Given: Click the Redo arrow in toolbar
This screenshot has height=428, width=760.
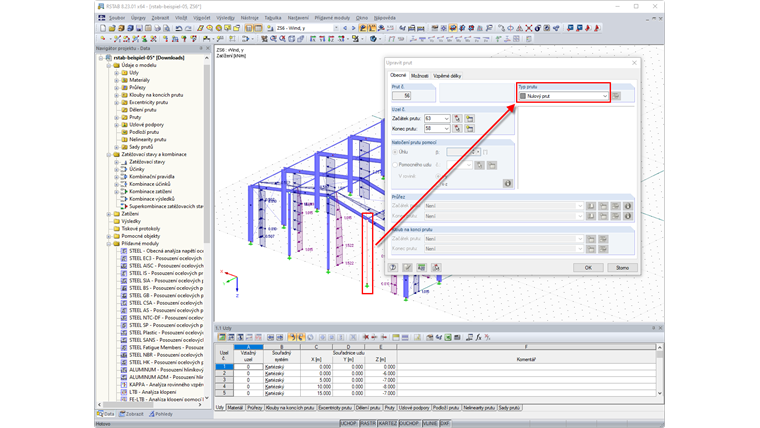Looking at the screenshot, I should [188, 28].
